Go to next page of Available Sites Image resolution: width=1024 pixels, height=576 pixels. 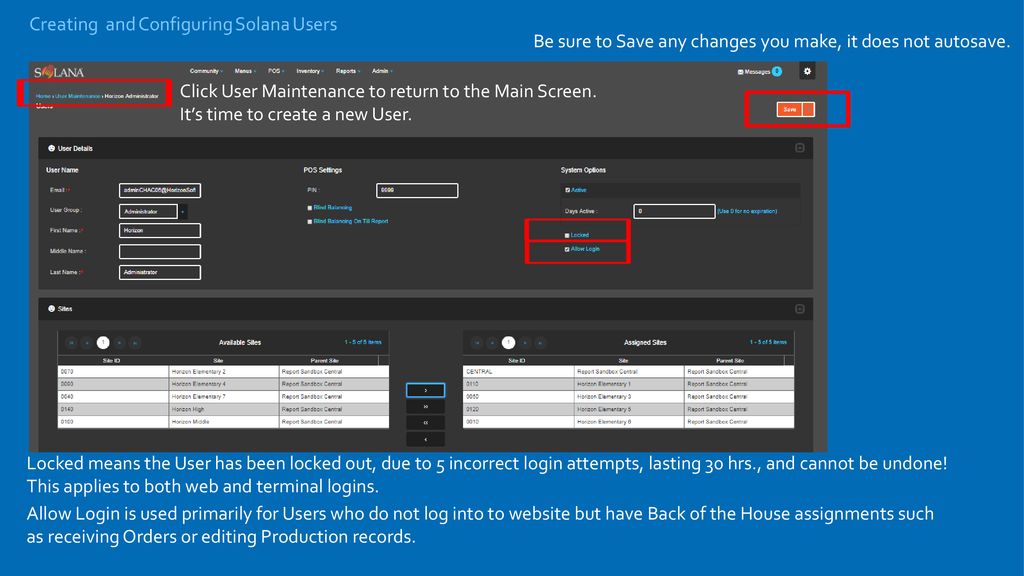click(120, 342)
